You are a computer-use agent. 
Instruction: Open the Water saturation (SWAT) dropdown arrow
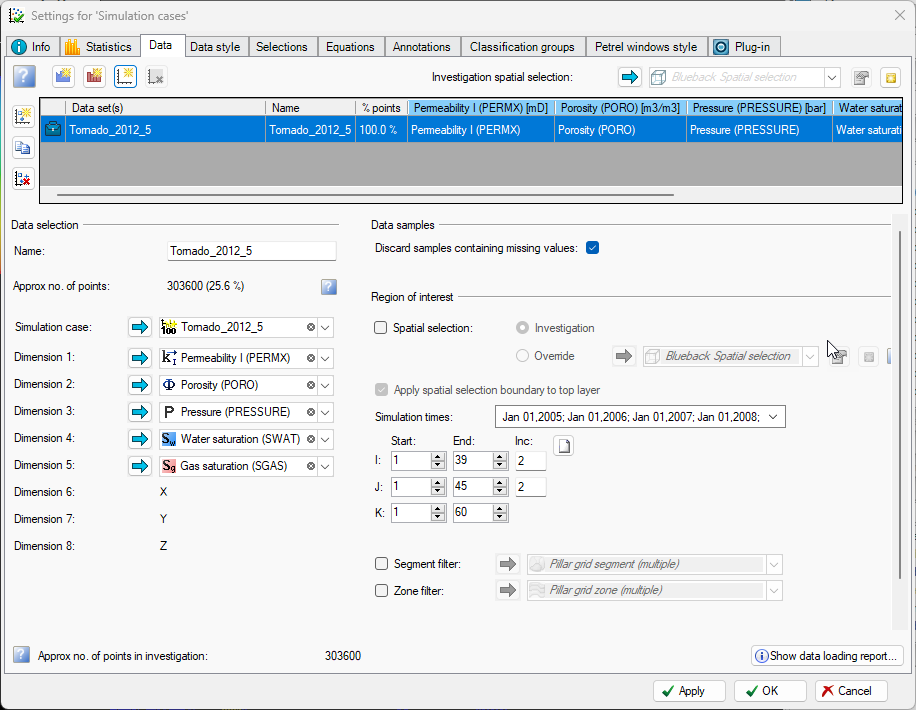(x=325, y=439)
